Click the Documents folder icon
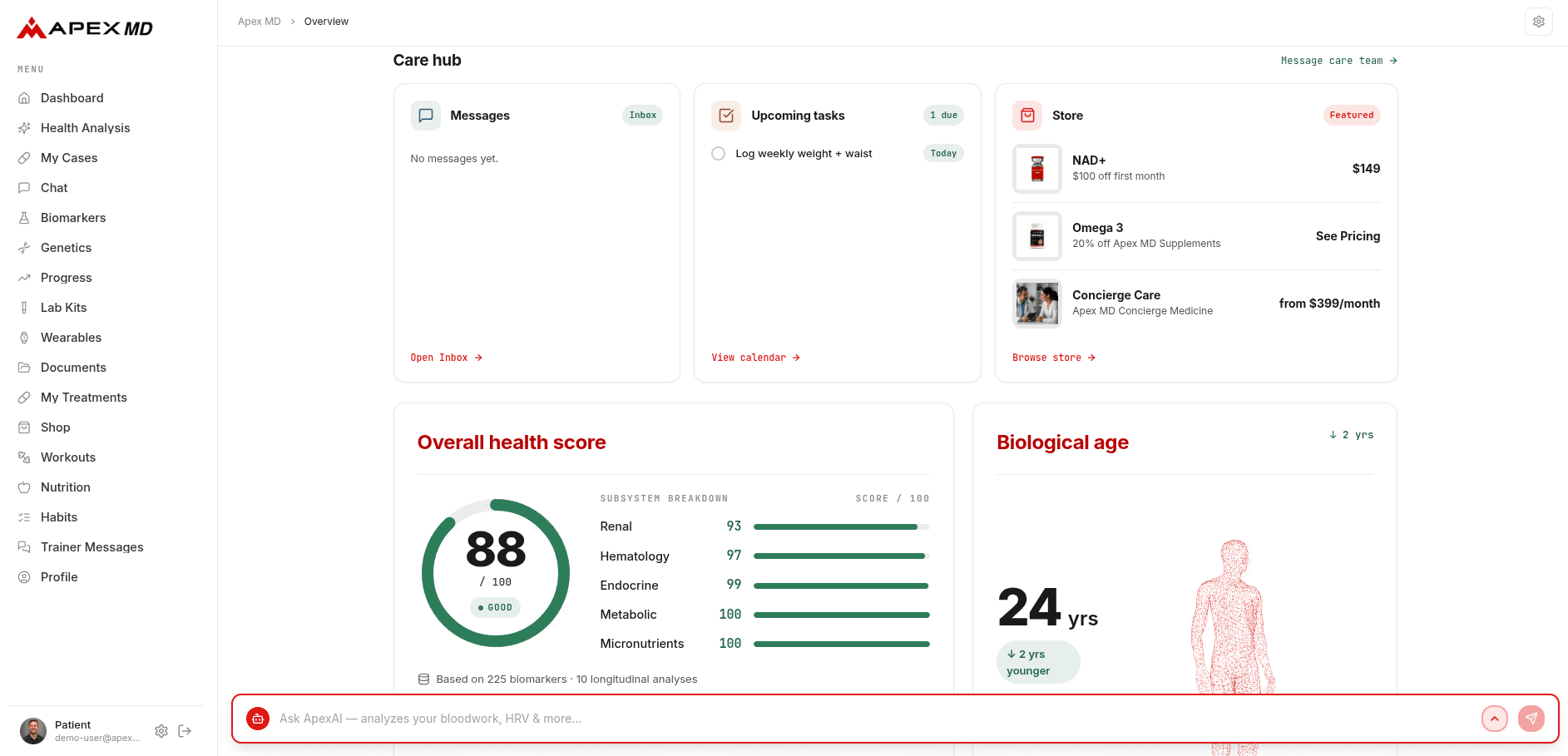Viewport: 1568px width, 756px height. (x=24, y=368)
